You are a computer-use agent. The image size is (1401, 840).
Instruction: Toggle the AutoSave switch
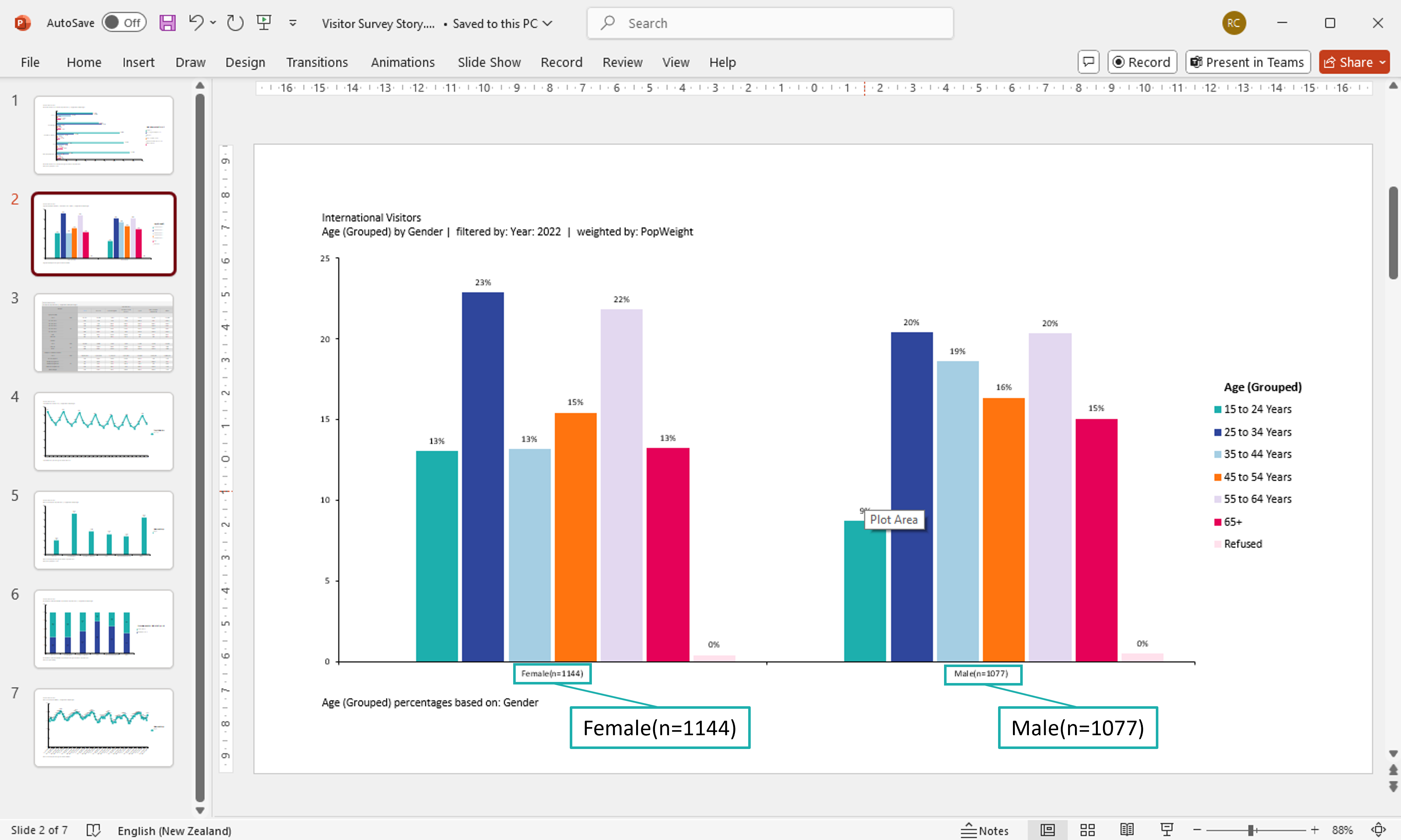click(124, 22)
